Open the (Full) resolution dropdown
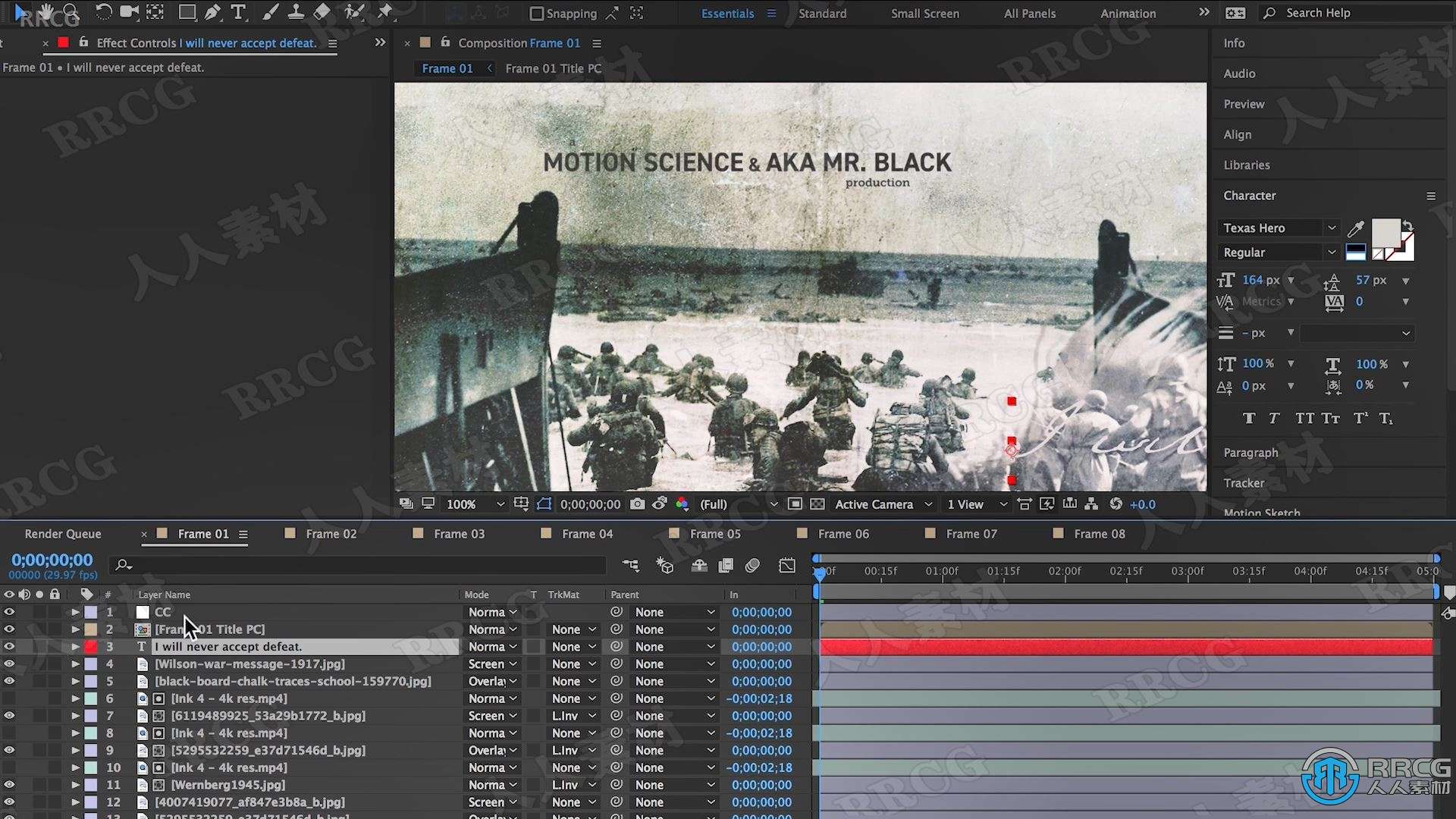Viewport: 1456px width, 819px height. [x=738, y=504]
